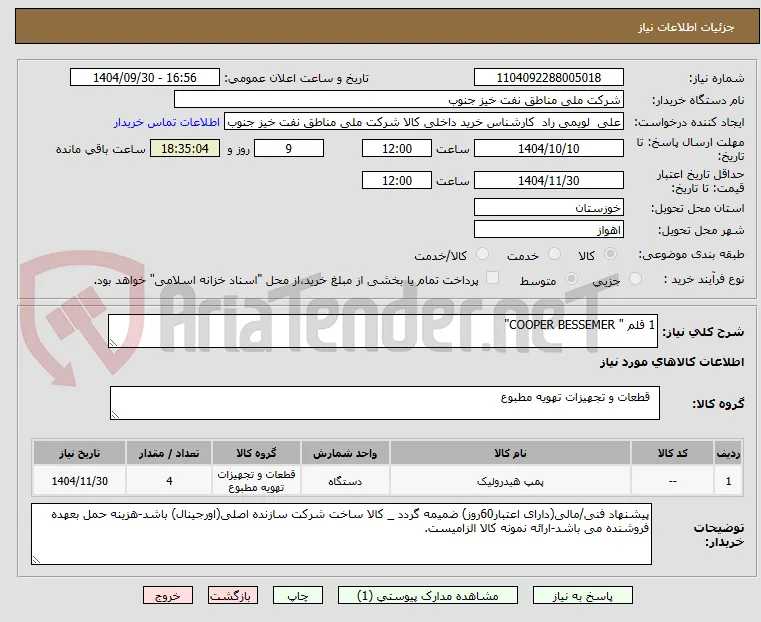This screenshot has width=761, height=622.
Task: Click the goods group table cell
Action: pyautogui.click(x=256, y=481)
